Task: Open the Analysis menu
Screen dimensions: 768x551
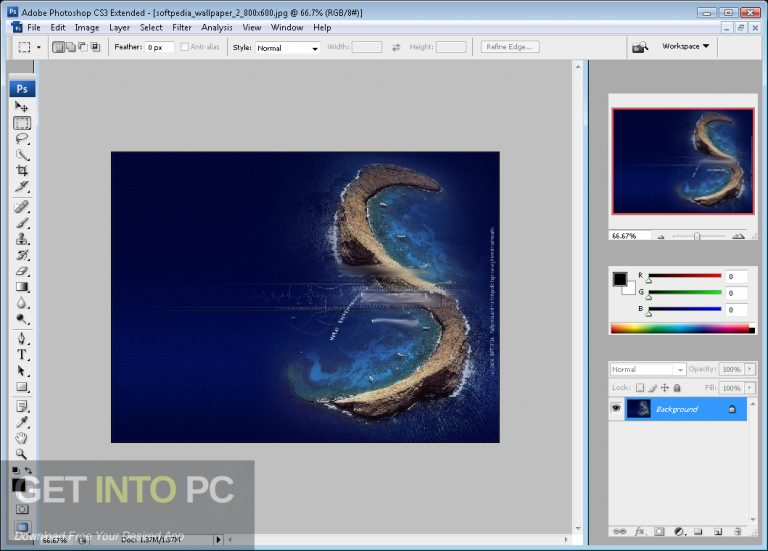Action: tap(216, 27)
